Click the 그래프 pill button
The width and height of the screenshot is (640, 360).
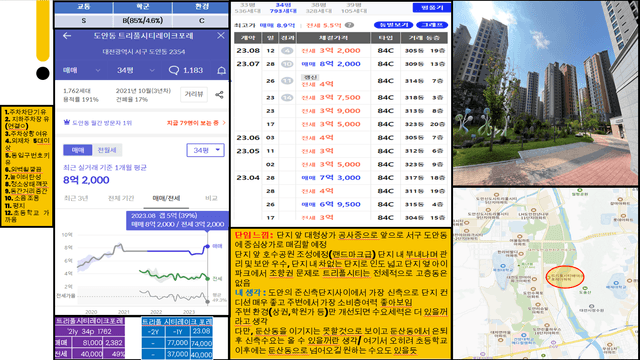click(x=432, y=25)
